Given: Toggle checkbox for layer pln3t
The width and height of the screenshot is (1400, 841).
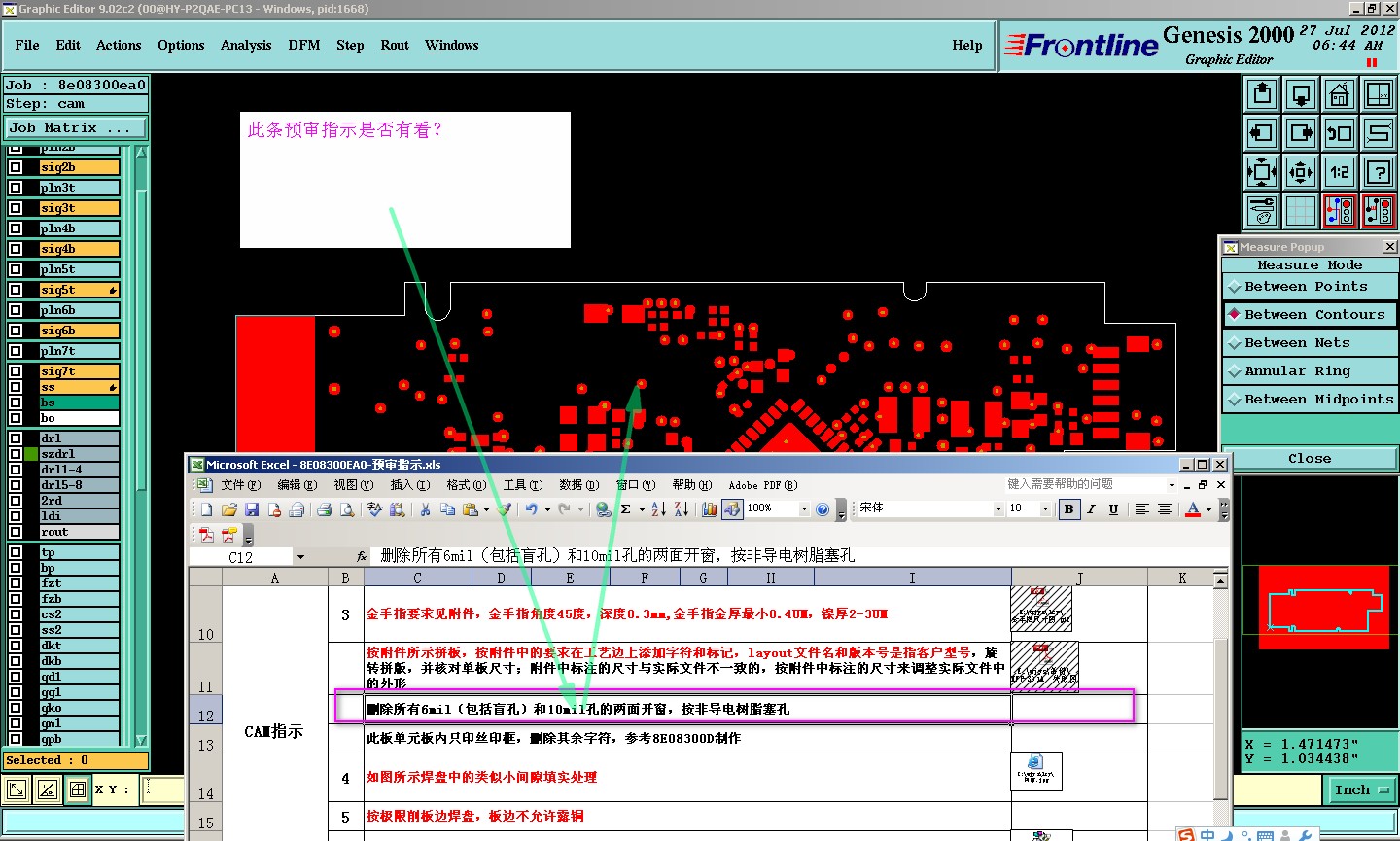Looking at the screenshot, I should pos(16,188).
